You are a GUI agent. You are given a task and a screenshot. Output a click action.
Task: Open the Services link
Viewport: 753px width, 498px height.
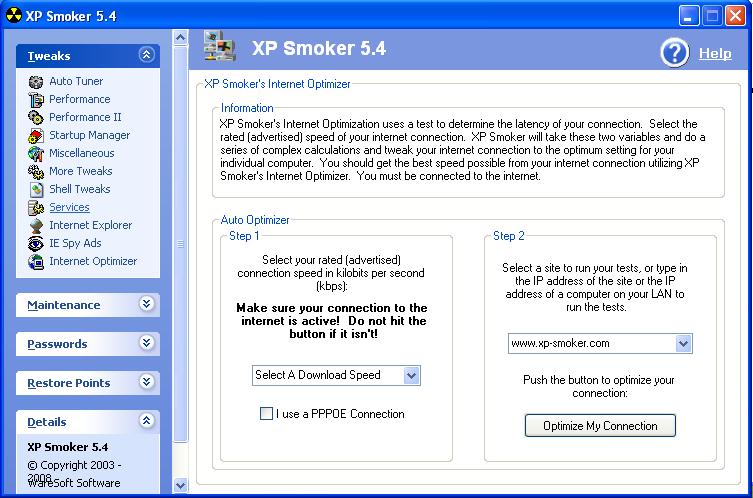click(69, 207)
